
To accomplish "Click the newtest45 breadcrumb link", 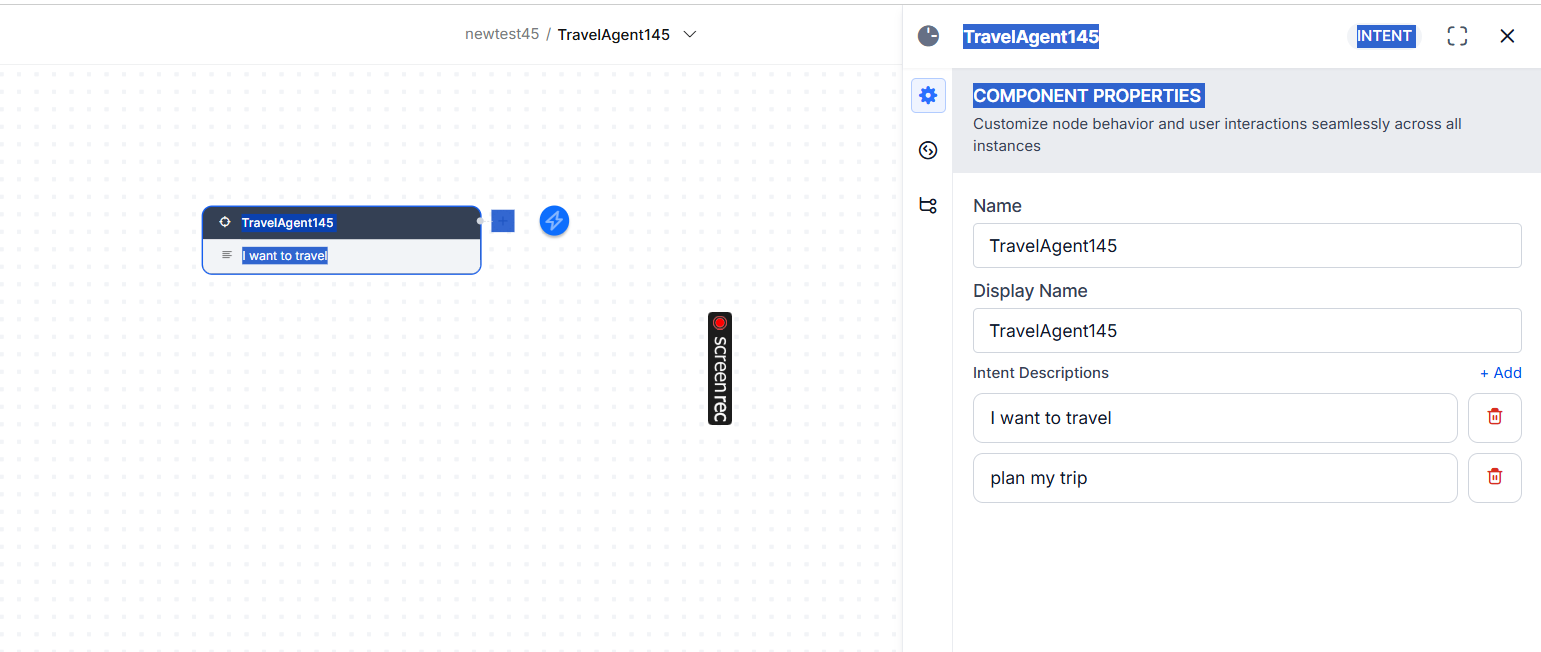I will pos(502,34).
